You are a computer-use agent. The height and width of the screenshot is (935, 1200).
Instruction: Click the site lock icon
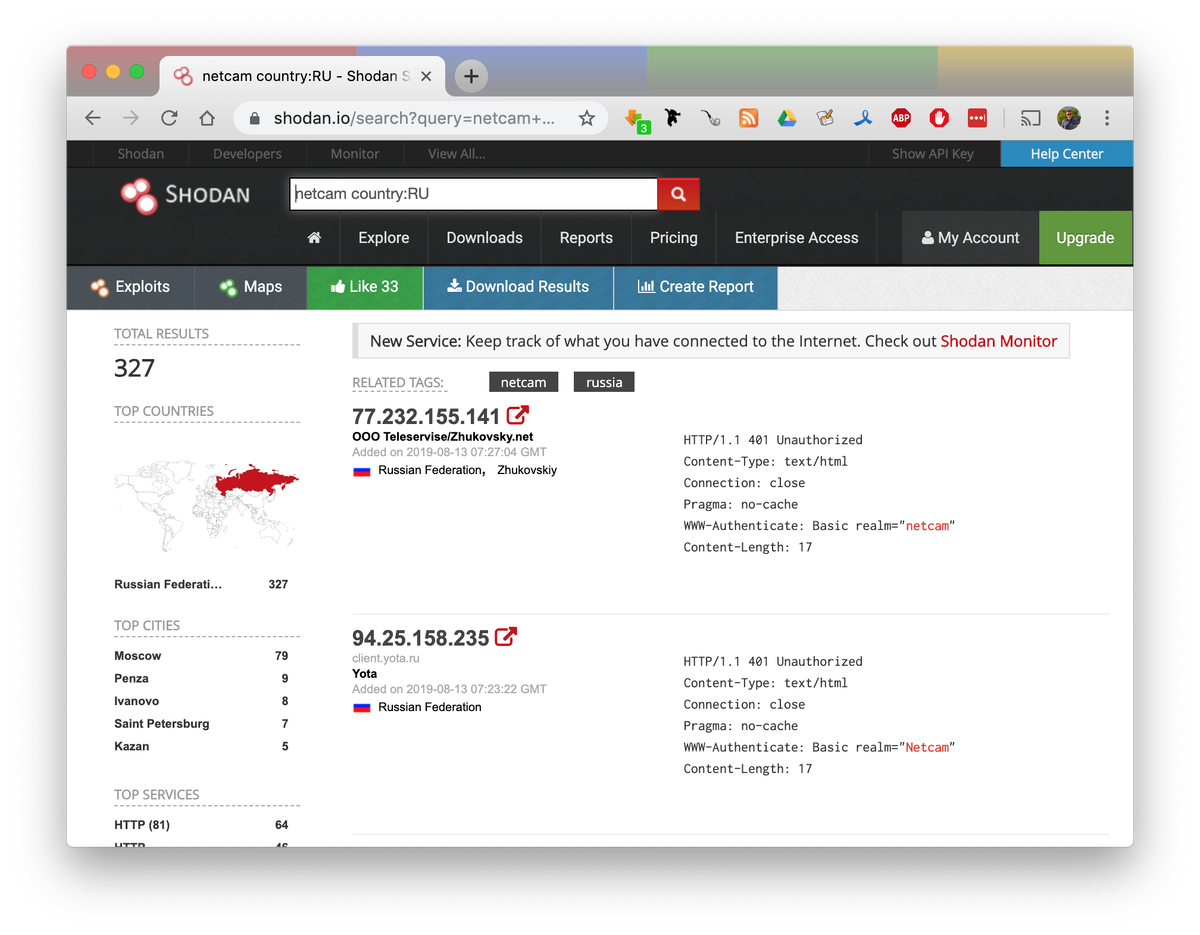[254, 118]
